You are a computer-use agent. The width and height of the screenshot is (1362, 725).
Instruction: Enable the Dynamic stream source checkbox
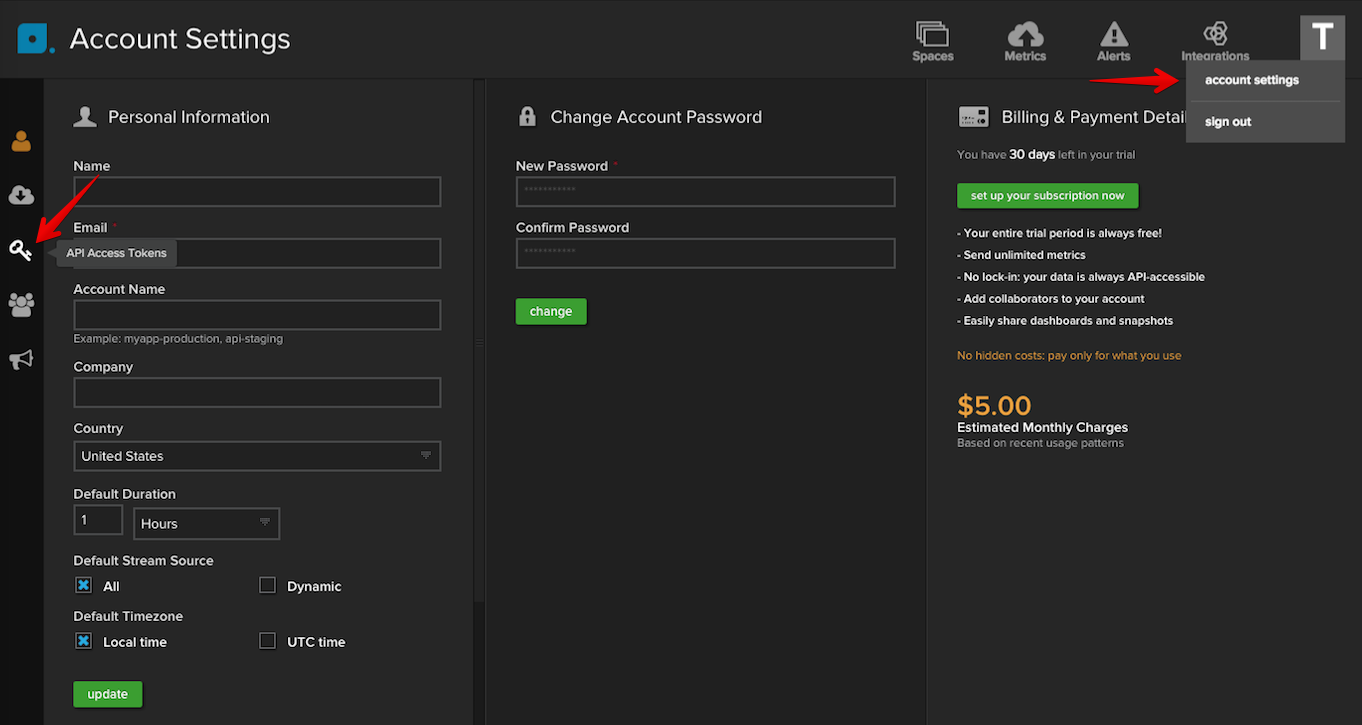tap(267, 585)
